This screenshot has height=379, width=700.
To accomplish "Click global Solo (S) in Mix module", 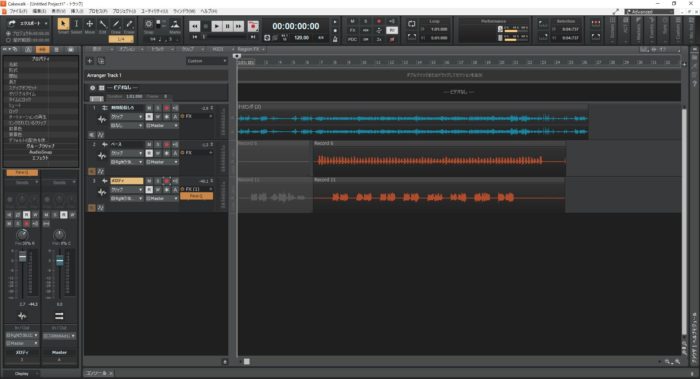I will click(x=366, y=21).
